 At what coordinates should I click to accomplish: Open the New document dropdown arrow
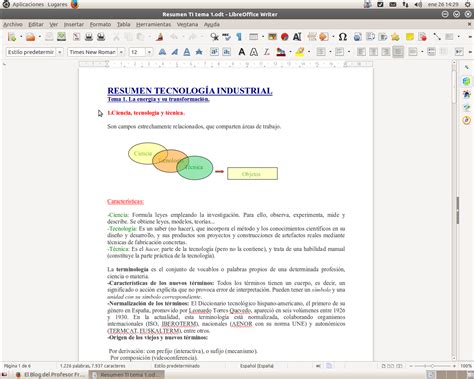point(21,37)
